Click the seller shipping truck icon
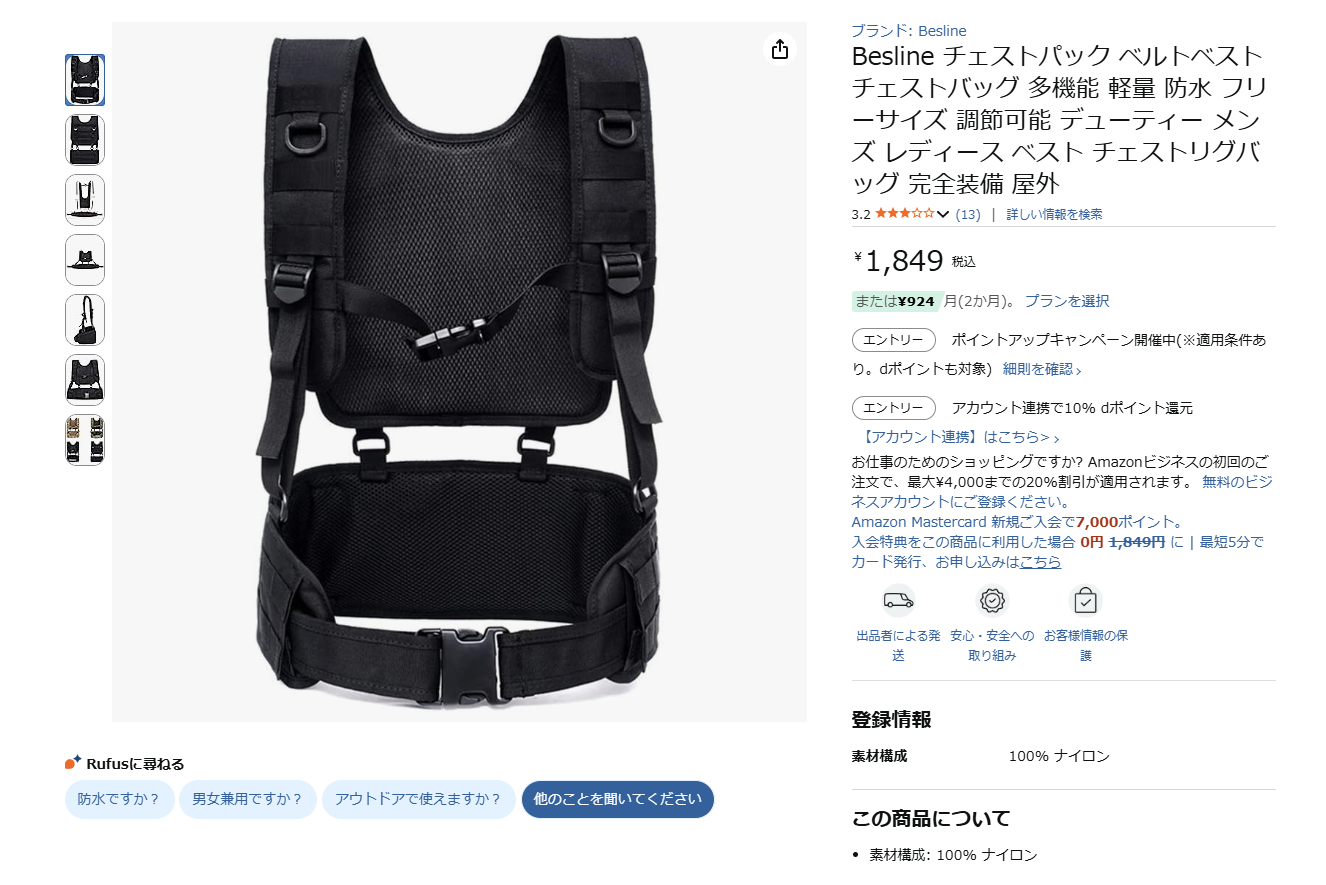Image resolution: width=1326 pixels, height=885 pixels. pyautogui.click(x=898, y=600)
